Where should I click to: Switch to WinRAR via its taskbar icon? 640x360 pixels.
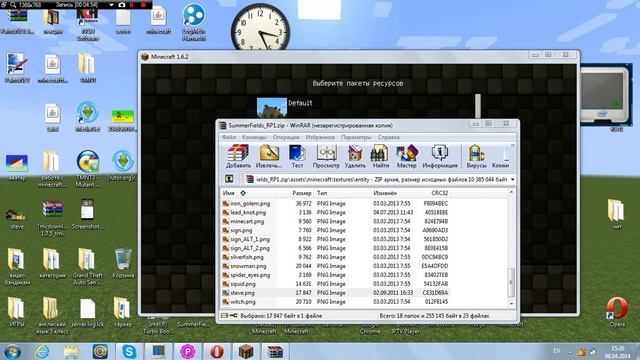[x=275, y=351]
